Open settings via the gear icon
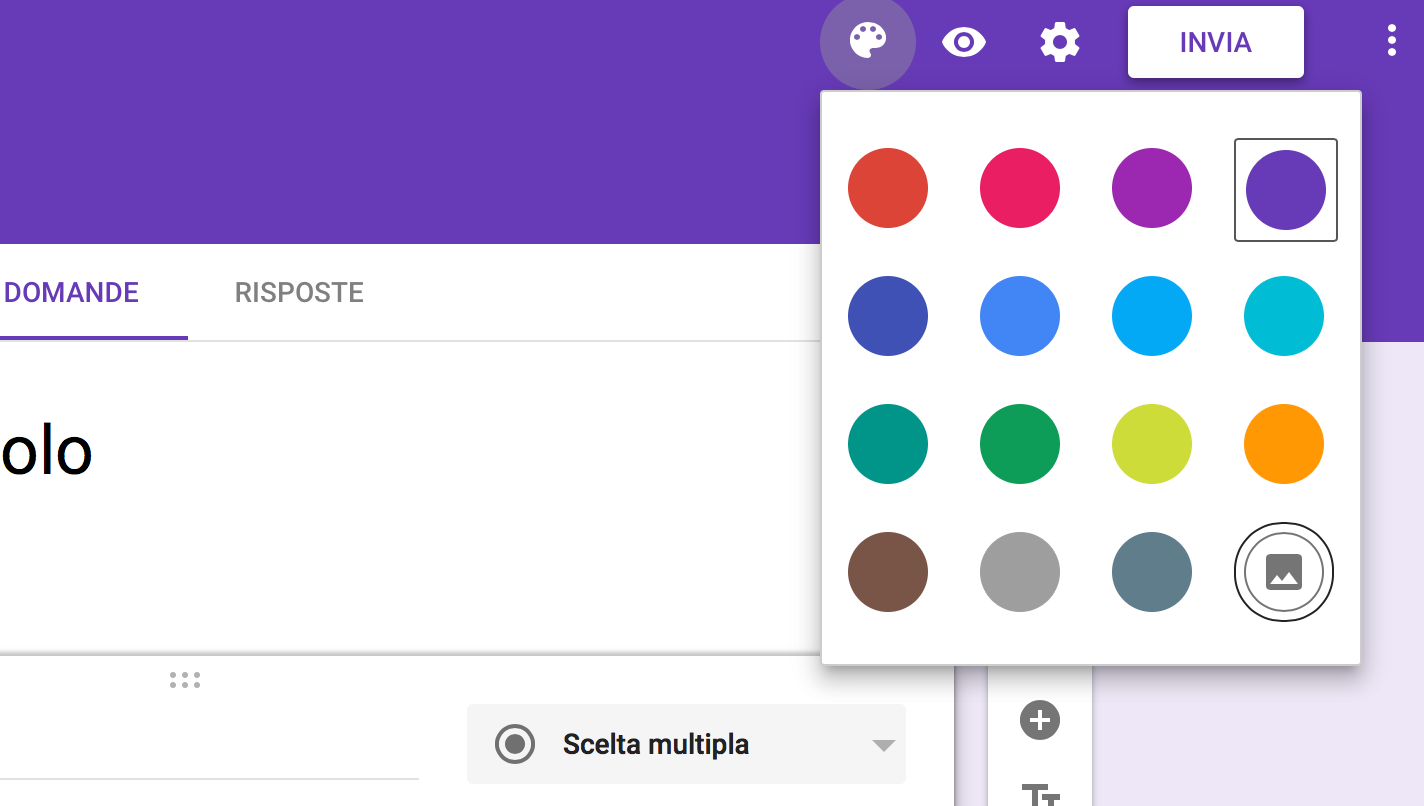 [x=1059, y=42]
